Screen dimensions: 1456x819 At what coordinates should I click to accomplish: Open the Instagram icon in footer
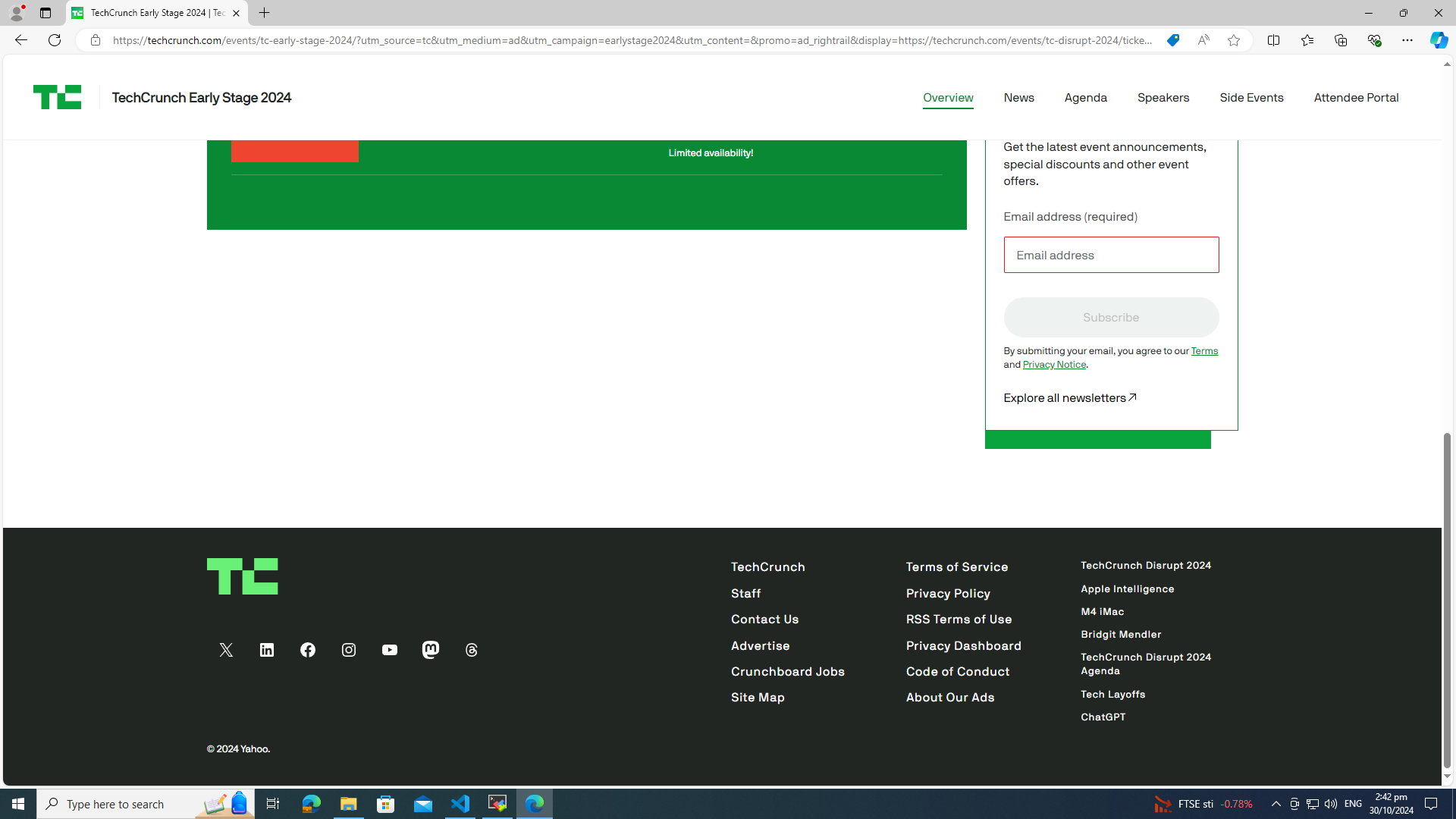(x=349, y=650)
